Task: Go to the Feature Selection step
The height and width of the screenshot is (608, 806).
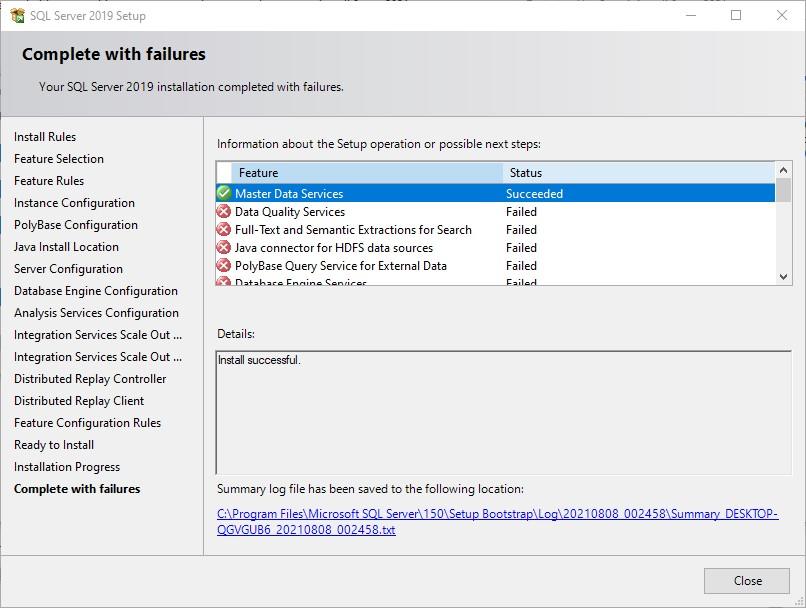Action: tap(59, 159)
